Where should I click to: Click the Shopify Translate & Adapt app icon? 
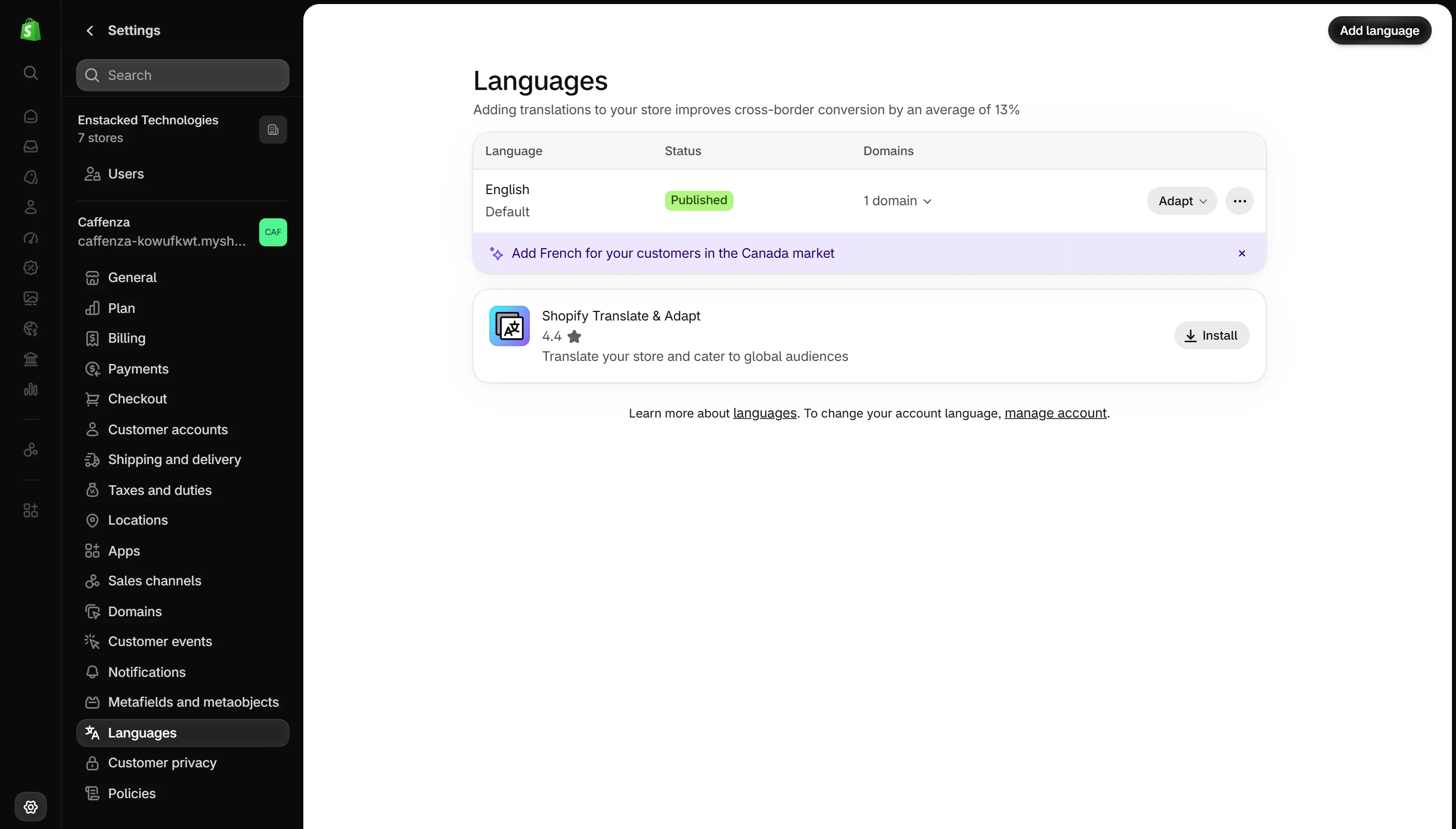509,326
